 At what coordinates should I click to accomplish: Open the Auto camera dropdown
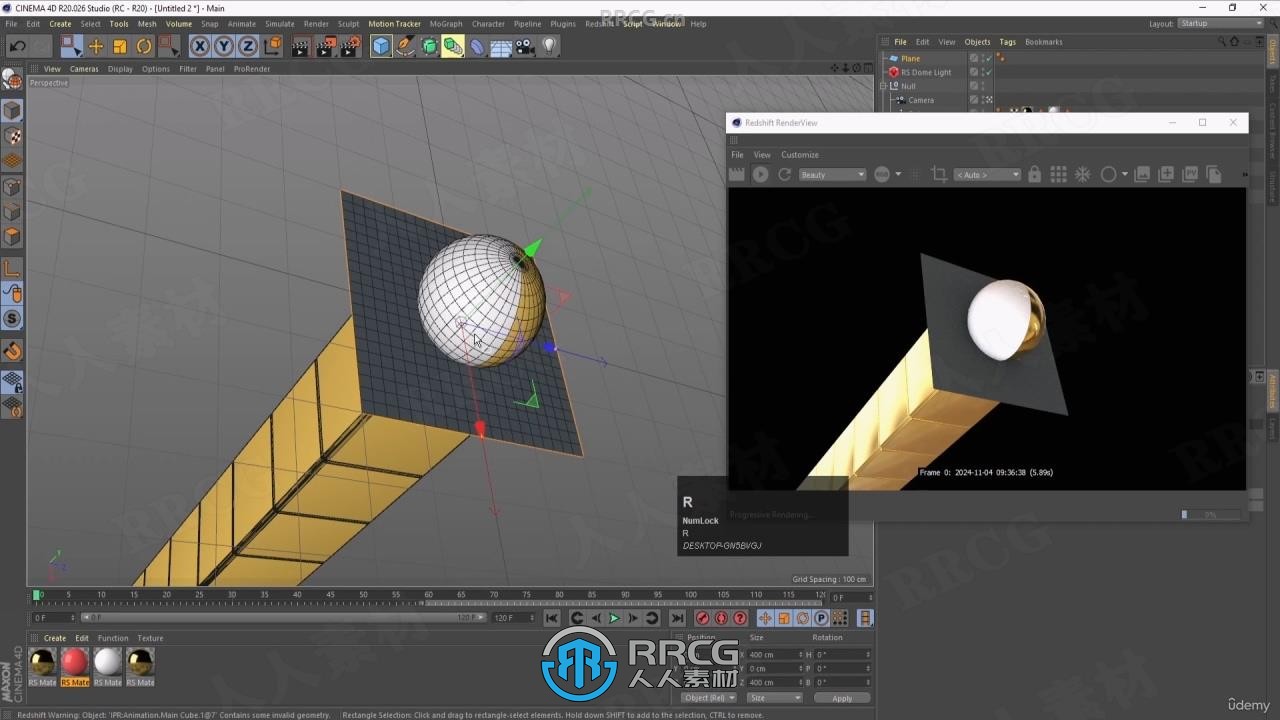click(x=987, y=174)
